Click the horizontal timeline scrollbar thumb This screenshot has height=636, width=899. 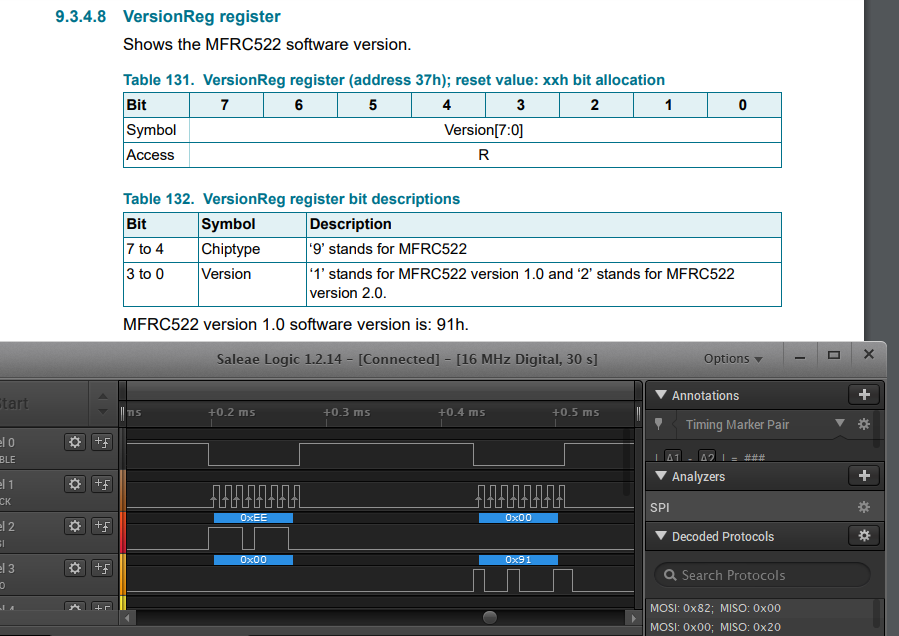490,617
